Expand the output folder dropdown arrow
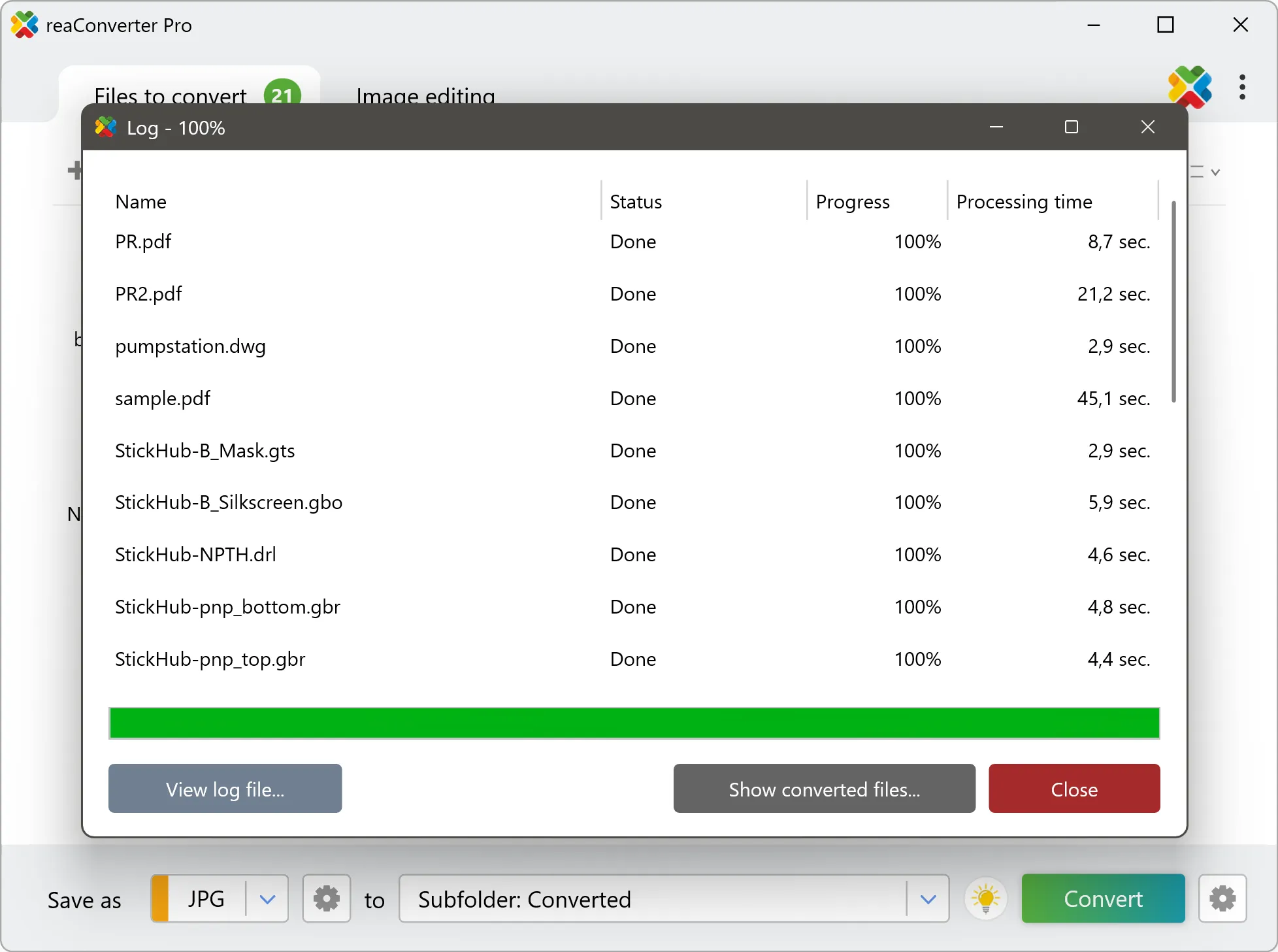 click(x=928, y=899)
